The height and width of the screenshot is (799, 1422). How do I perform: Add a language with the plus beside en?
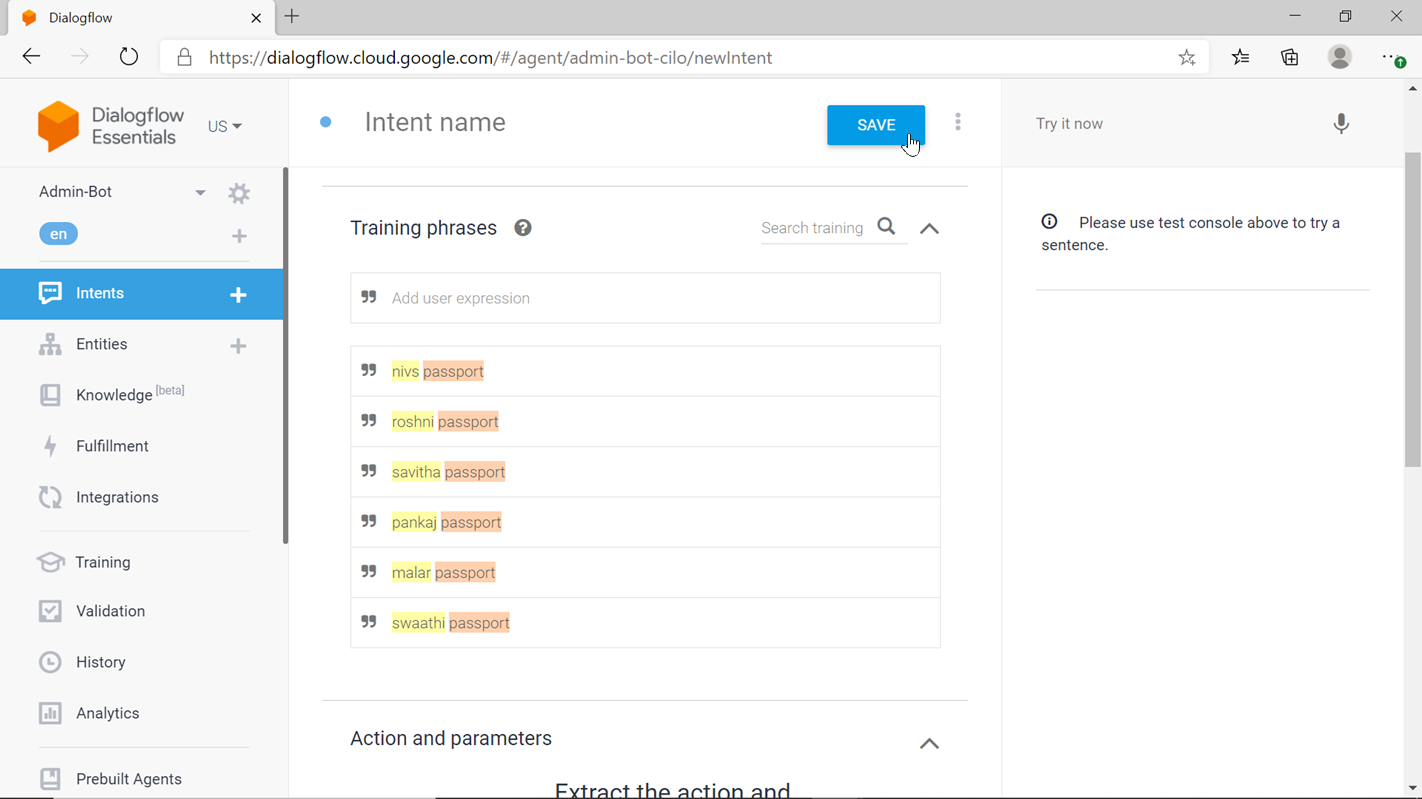click(239, 236)
